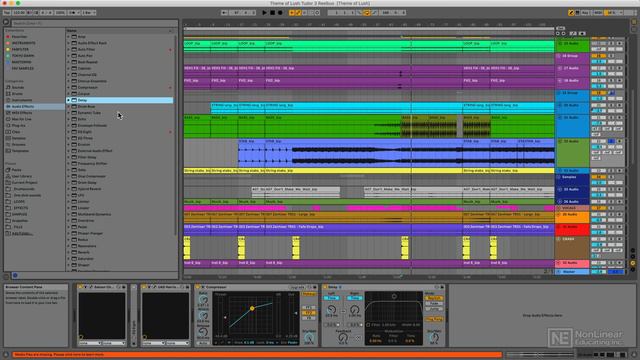Toggle Delay right channel Sync button

click(354, 298)
